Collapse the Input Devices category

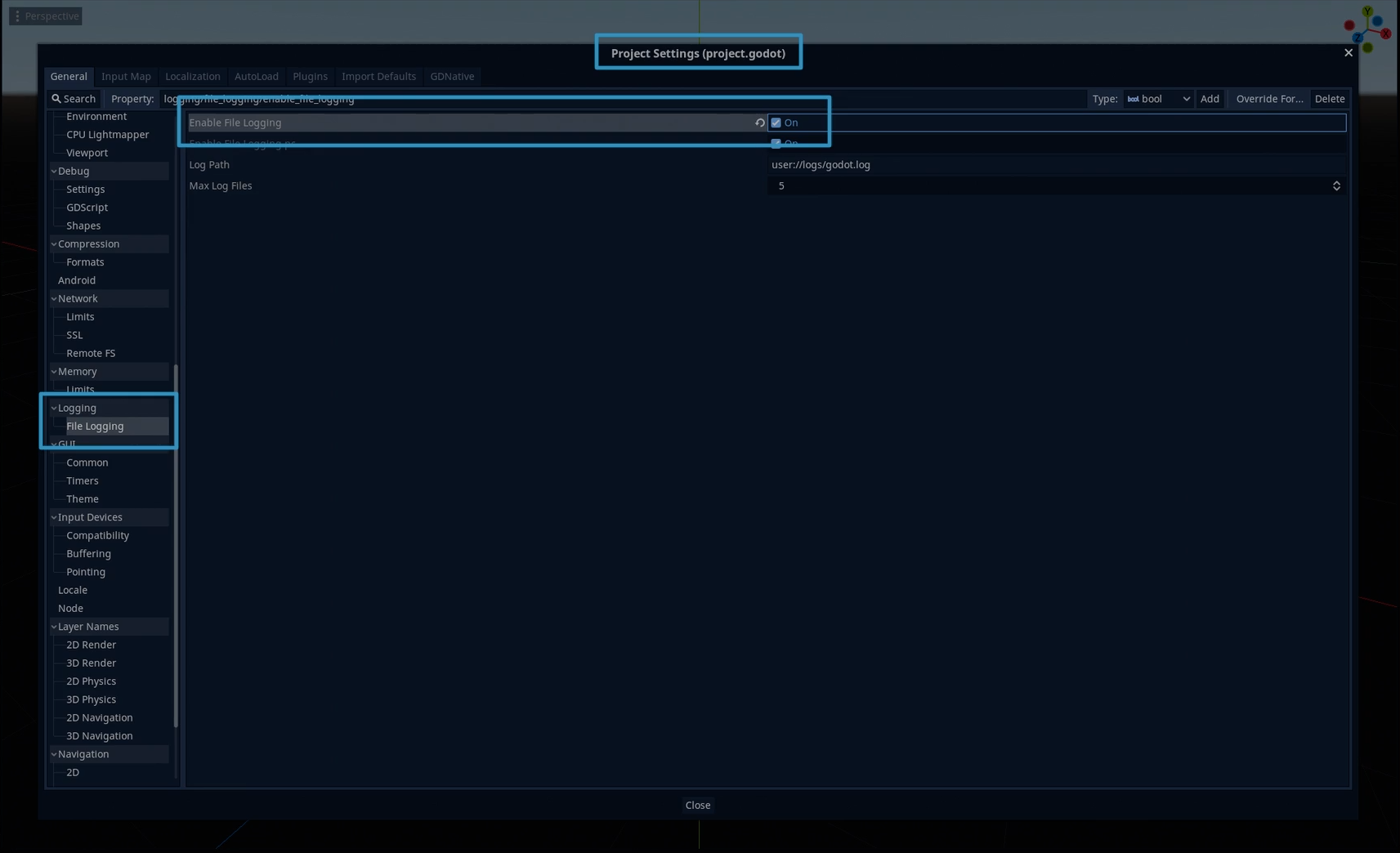pos(54,517)
